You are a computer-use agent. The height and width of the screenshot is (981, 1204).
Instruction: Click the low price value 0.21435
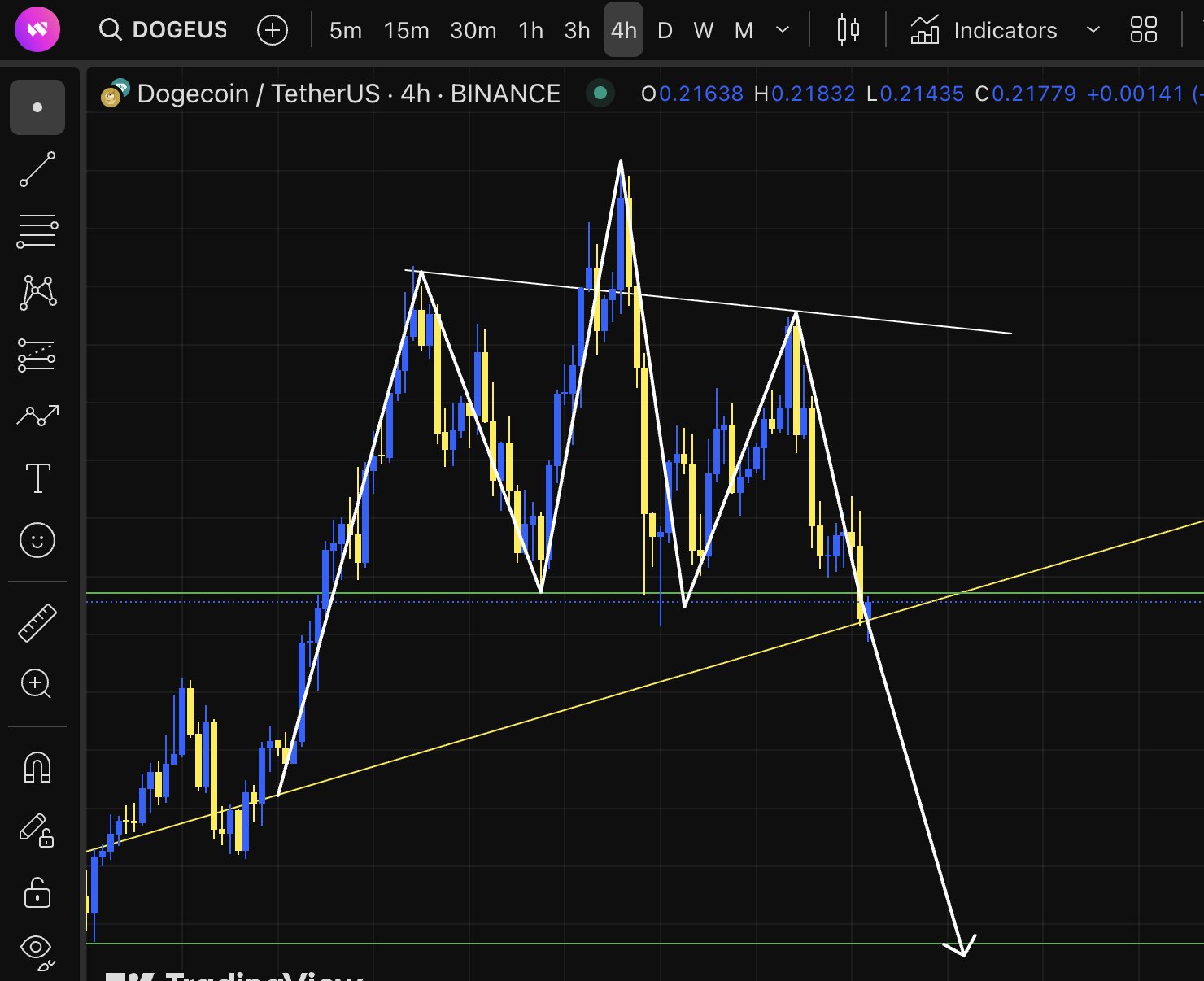(923, 94)
